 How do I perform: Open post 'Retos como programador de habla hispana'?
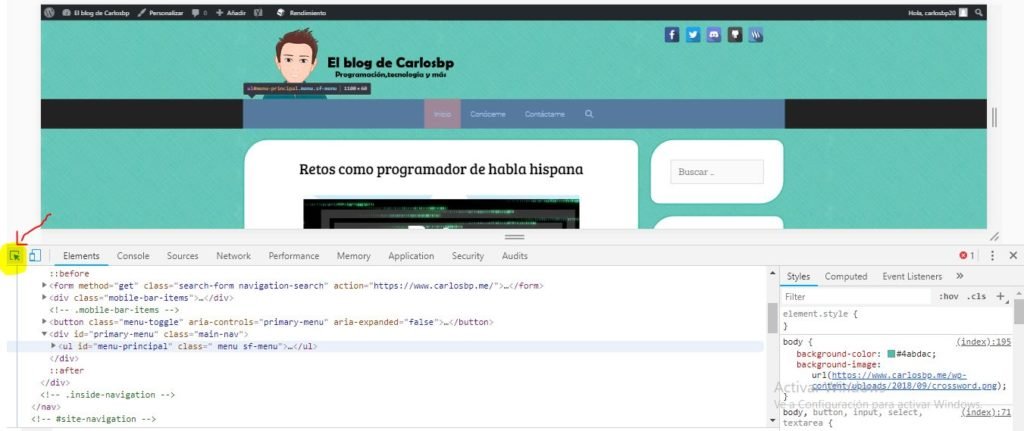(x=441, y=169)
